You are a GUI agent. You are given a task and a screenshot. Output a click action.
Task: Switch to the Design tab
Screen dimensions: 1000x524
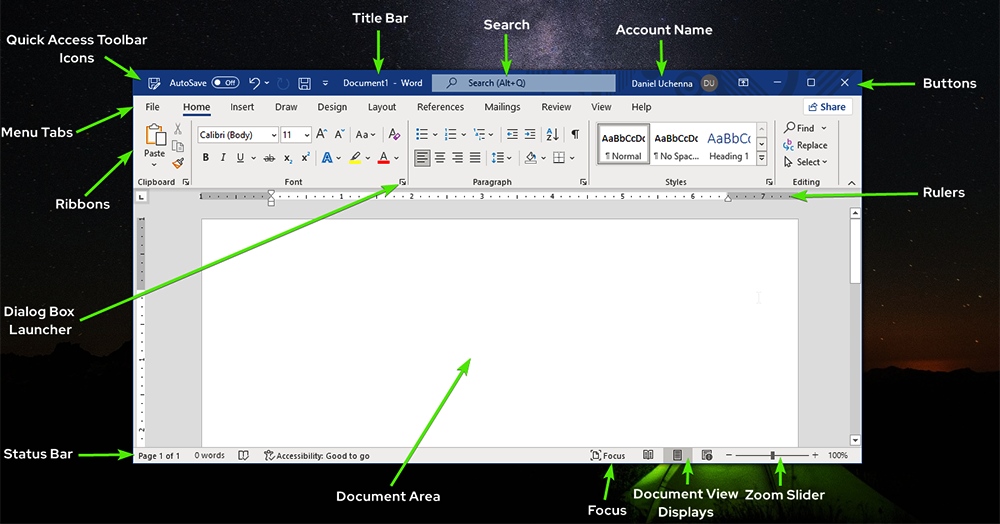tap(332, 107)
